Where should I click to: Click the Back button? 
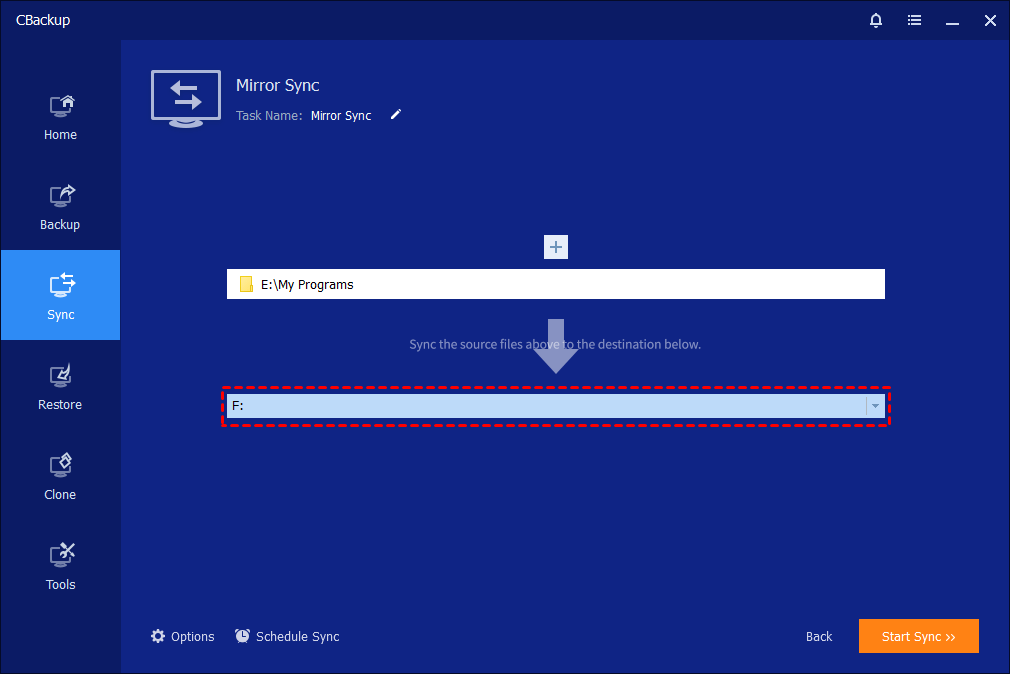tap(819, 637)
